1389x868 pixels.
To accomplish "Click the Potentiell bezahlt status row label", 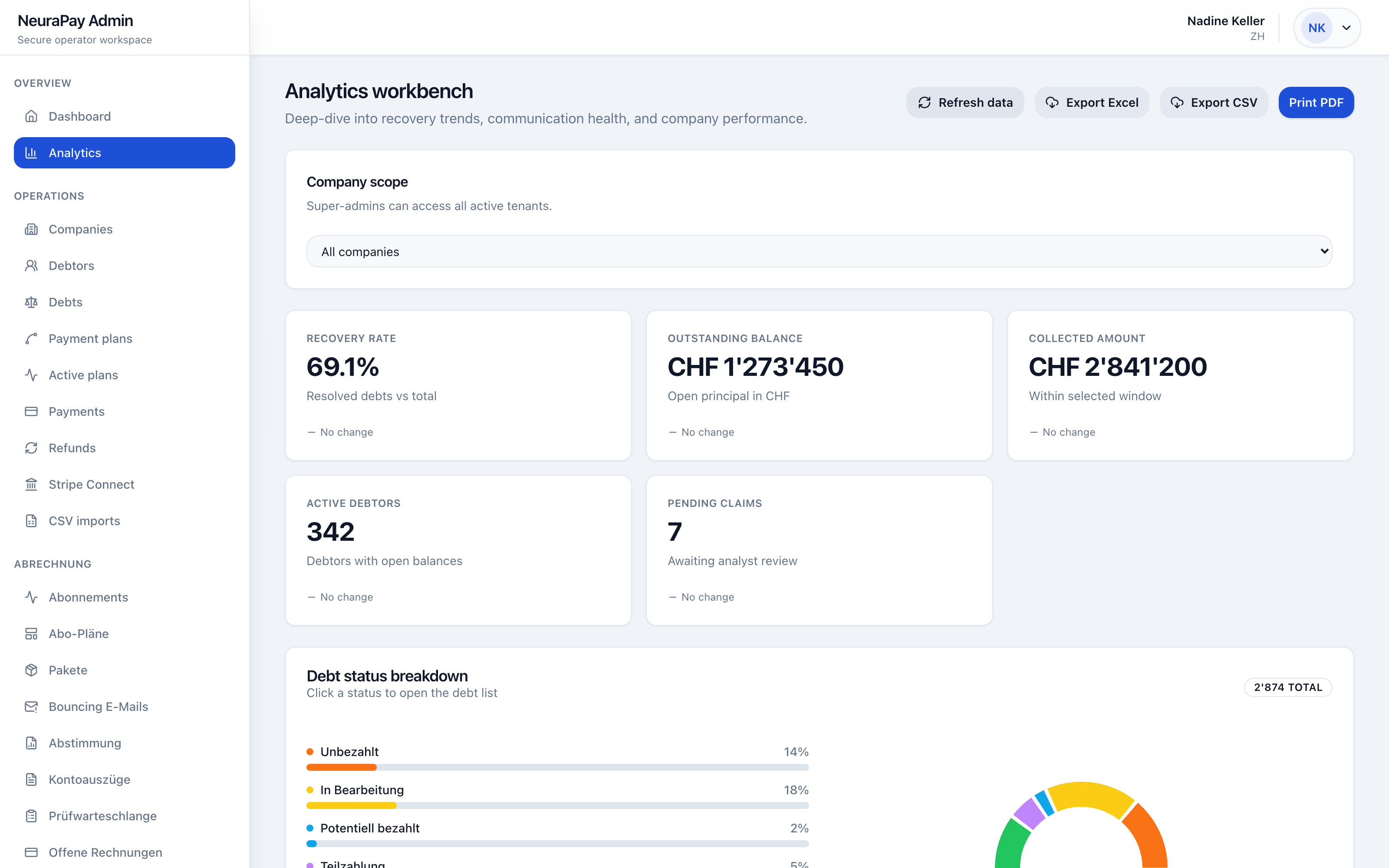I will pyautogui.click(x=370, y=828).
